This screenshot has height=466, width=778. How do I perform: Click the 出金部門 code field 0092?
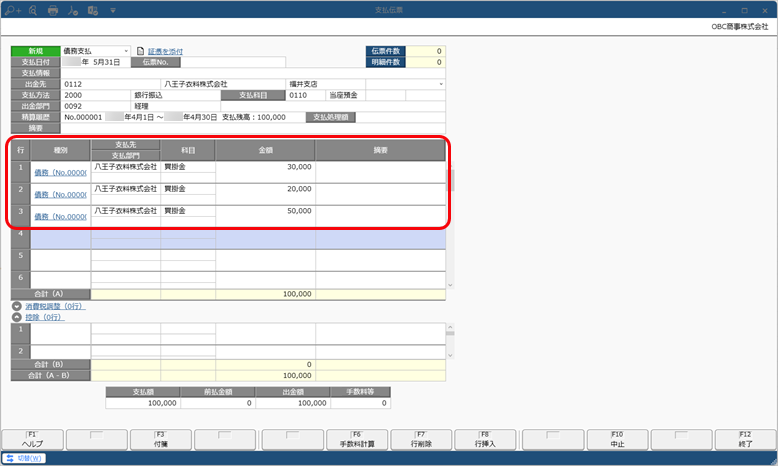(95, 106)
